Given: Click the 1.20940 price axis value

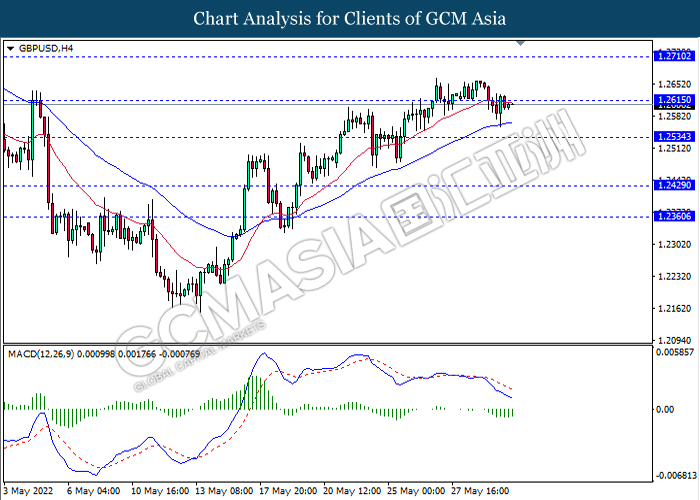Looking at the screenshot, I should click(x=675, y=341).
